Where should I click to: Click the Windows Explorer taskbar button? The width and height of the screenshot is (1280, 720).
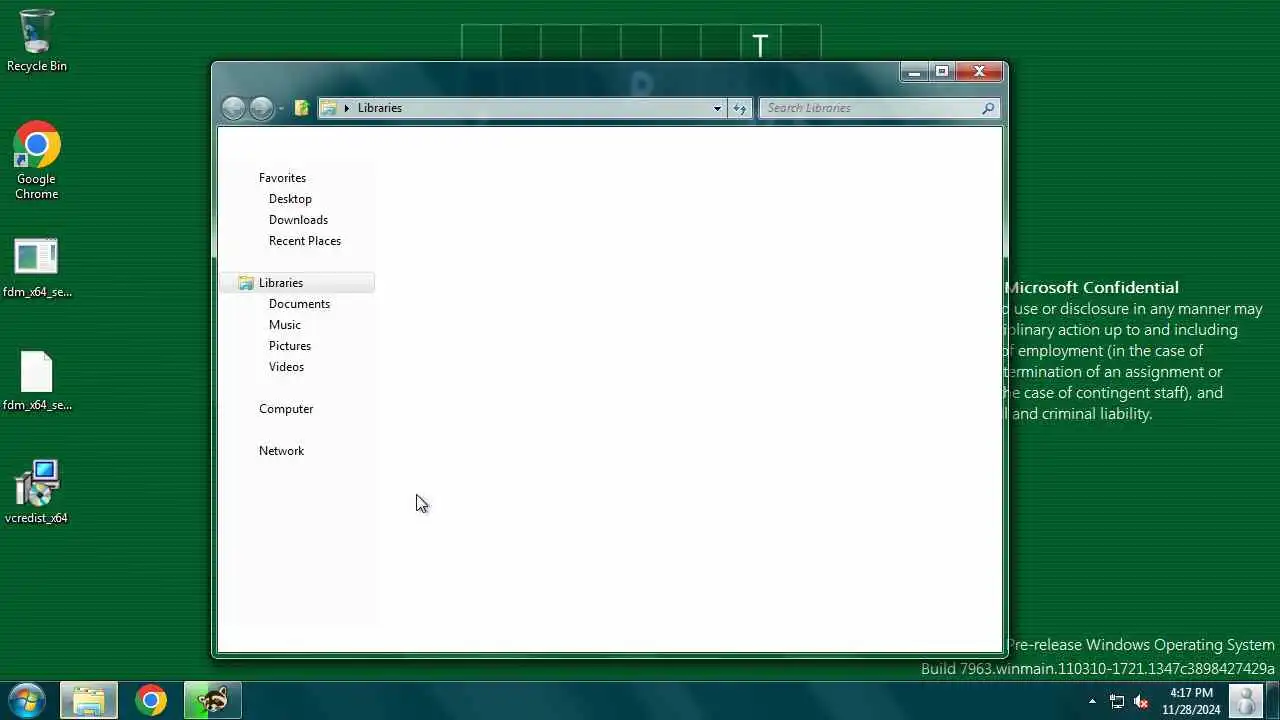(x=89, y=700)
